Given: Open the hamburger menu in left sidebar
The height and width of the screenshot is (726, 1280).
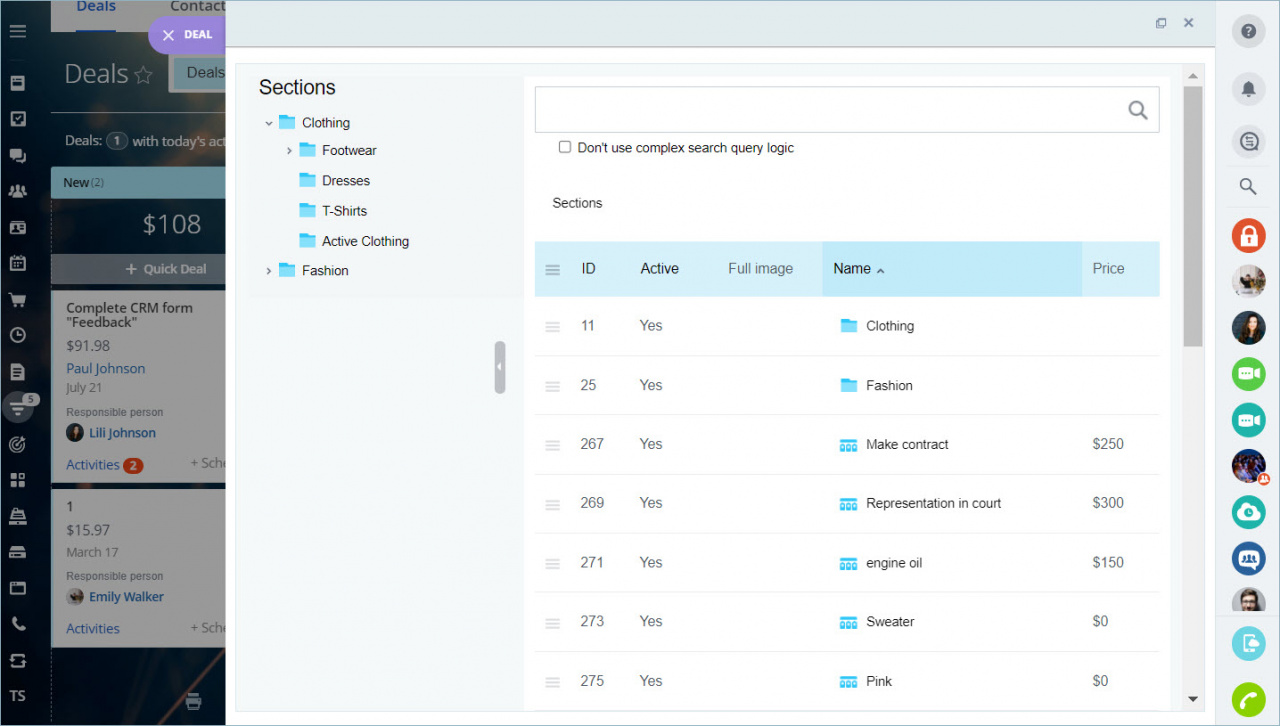Looking at the screenshot, I should [17, 31].
